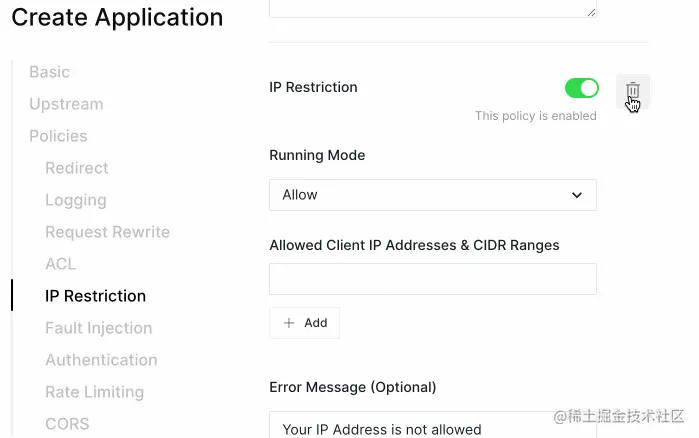
Task: Select Policies in the sidebar
Action: [x=58, y=136]
